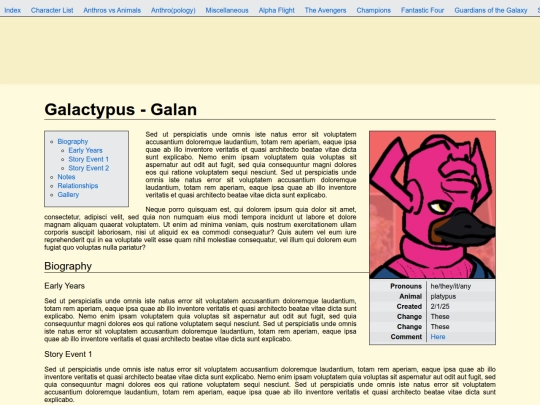Click the Animal label in infobox
540x405 pixels.
[x=410, y=297]
